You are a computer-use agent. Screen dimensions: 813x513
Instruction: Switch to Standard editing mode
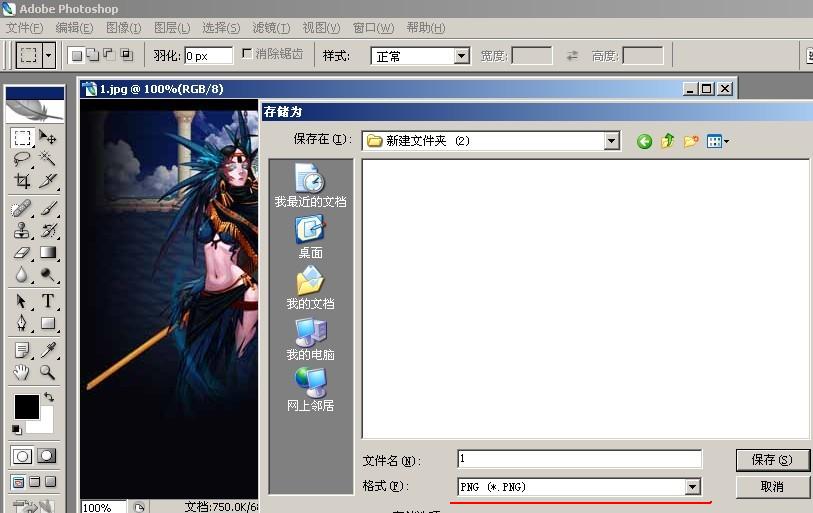coord(22,456)
